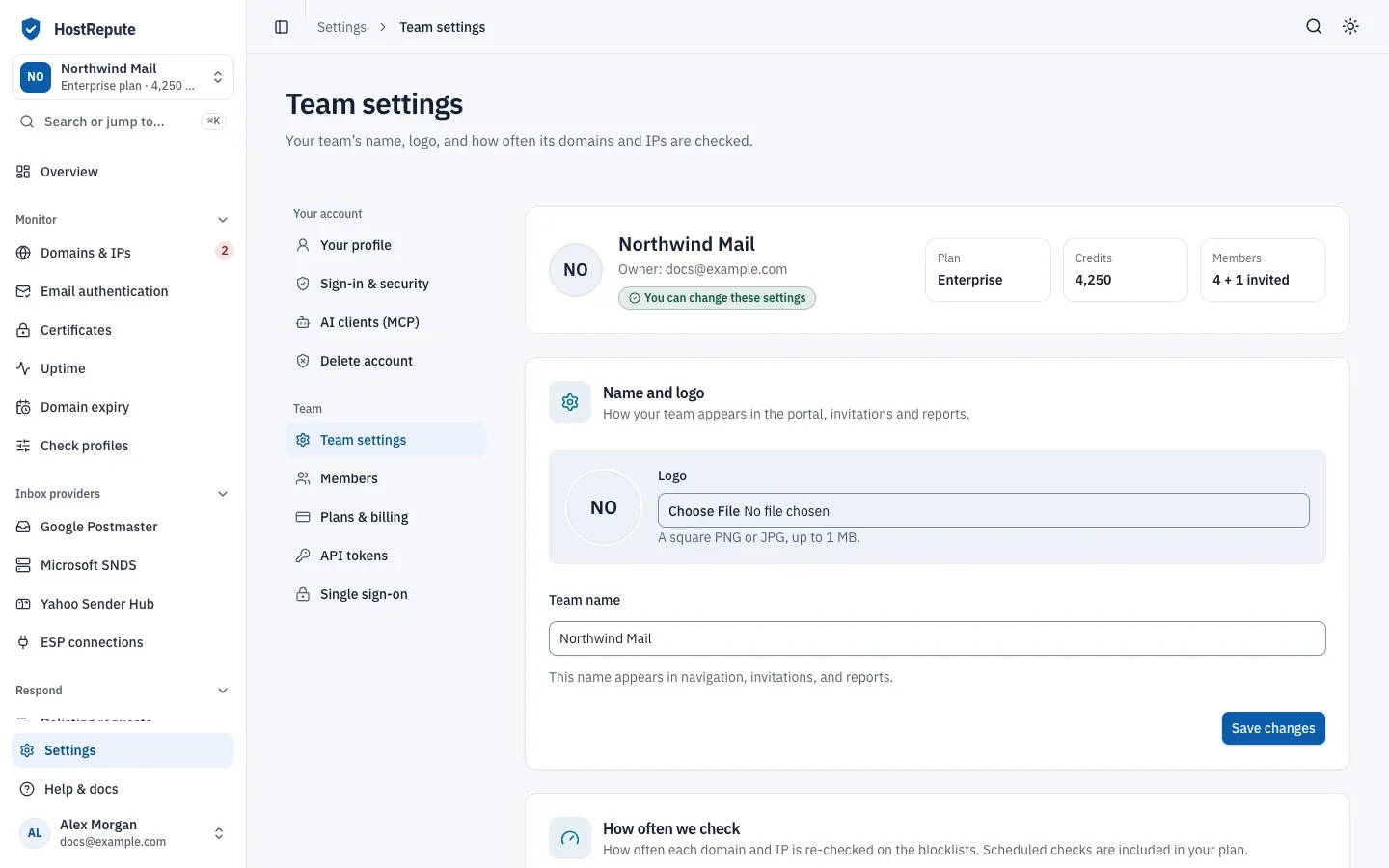This screenshot has width=1389, height=868.
Task: Open Your profile settings link
Action: point(386,245)
